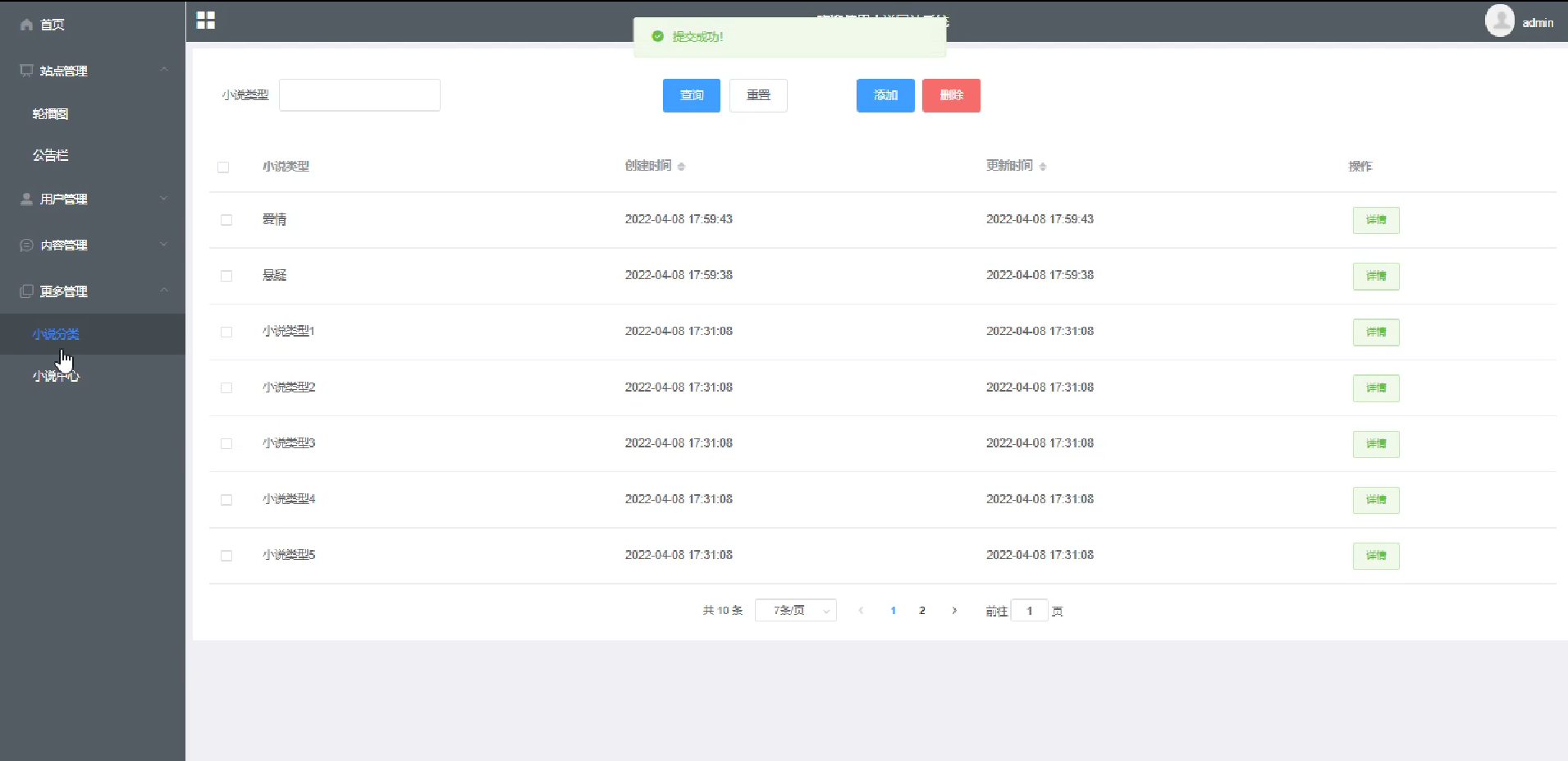Check the box for the 爱情 row
Screen dimensions: 1568x761
click(x=226, y=220)
